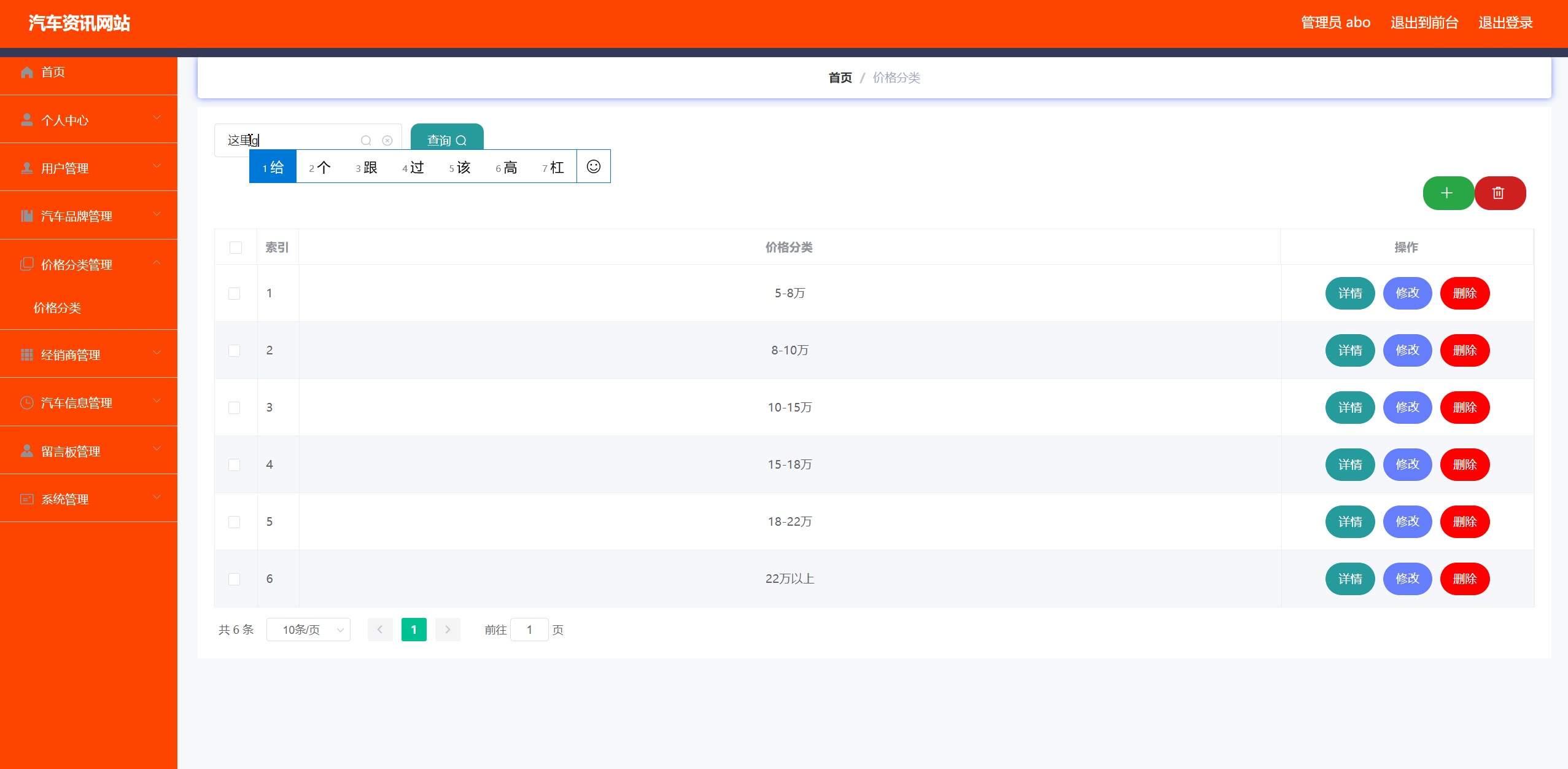Click the 汽车资讯网站 site title
This screenshot has width=1568, height=769.
coord(79,23)
